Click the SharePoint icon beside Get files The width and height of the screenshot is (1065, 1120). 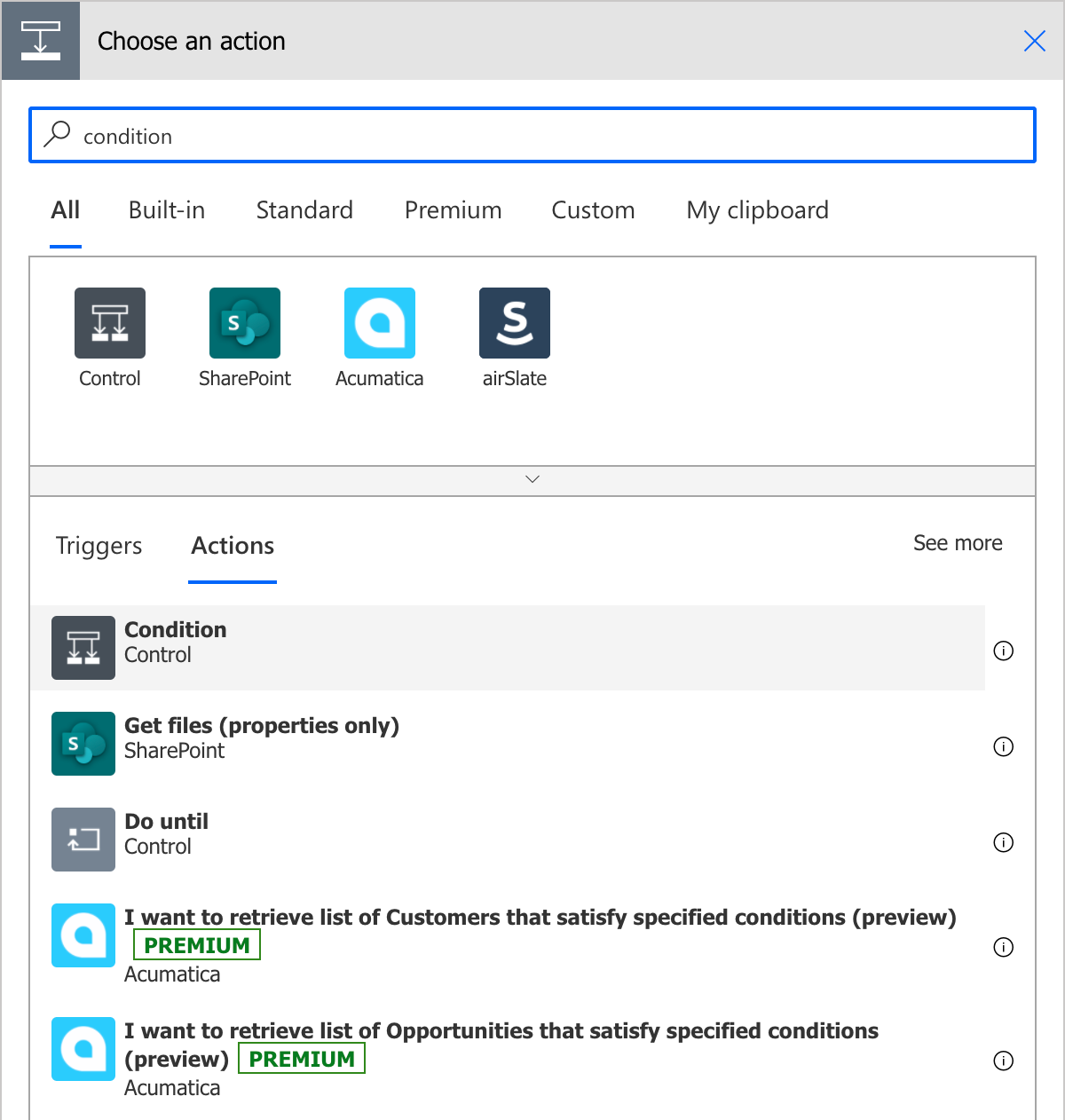(x=83, y=744)
